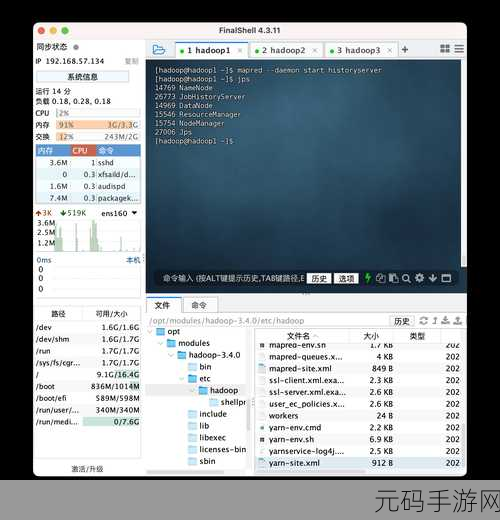Viewport: 500px width, 520px height.
Task: Click the down-arrow icon in terminal toolbar
Action: pos(433,278)
